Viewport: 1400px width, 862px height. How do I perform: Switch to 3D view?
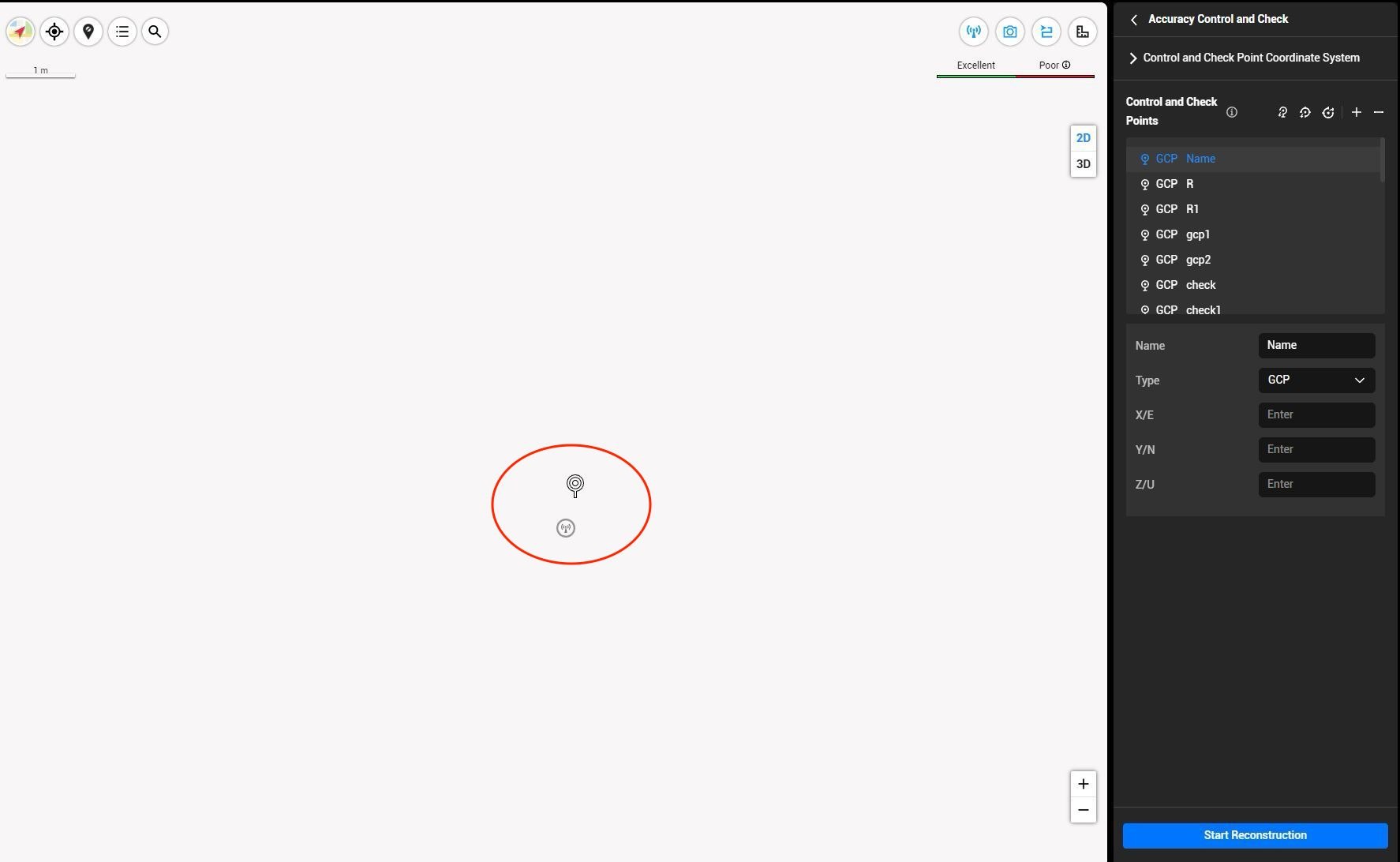(1083, 164)
